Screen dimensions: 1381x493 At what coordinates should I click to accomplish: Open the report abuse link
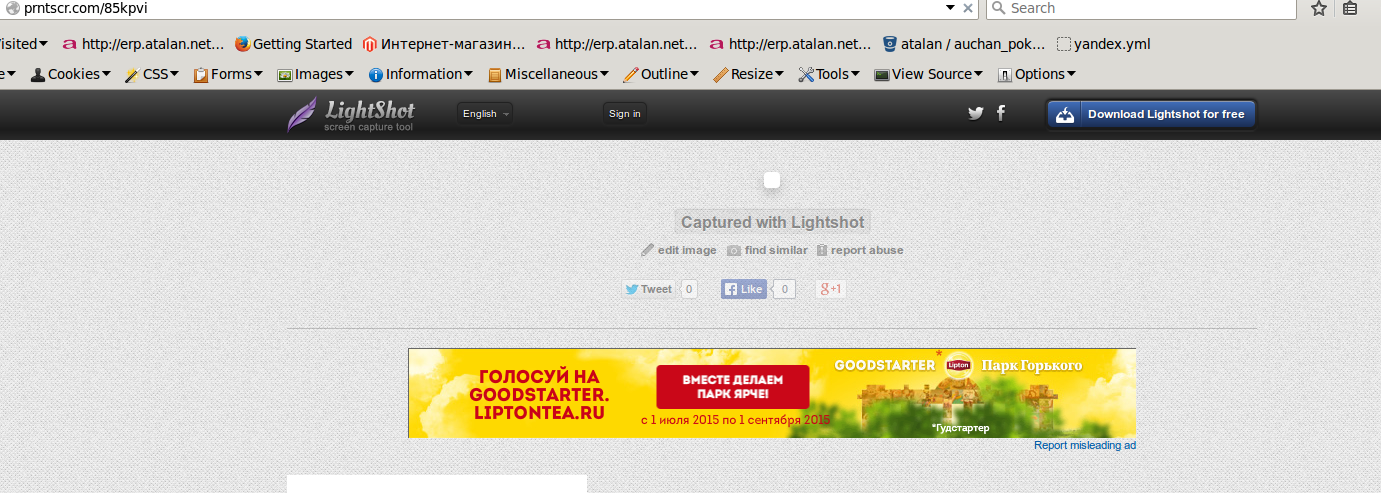860,250
